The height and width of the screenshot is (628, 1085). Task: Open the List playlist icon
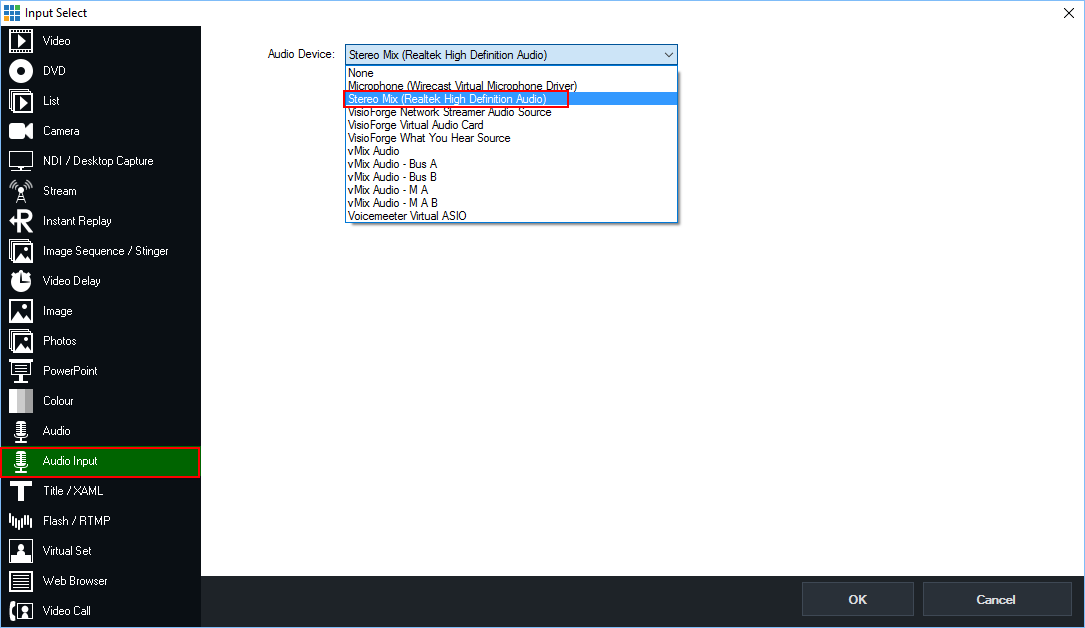pyautogui.click(x=21, y=101)
